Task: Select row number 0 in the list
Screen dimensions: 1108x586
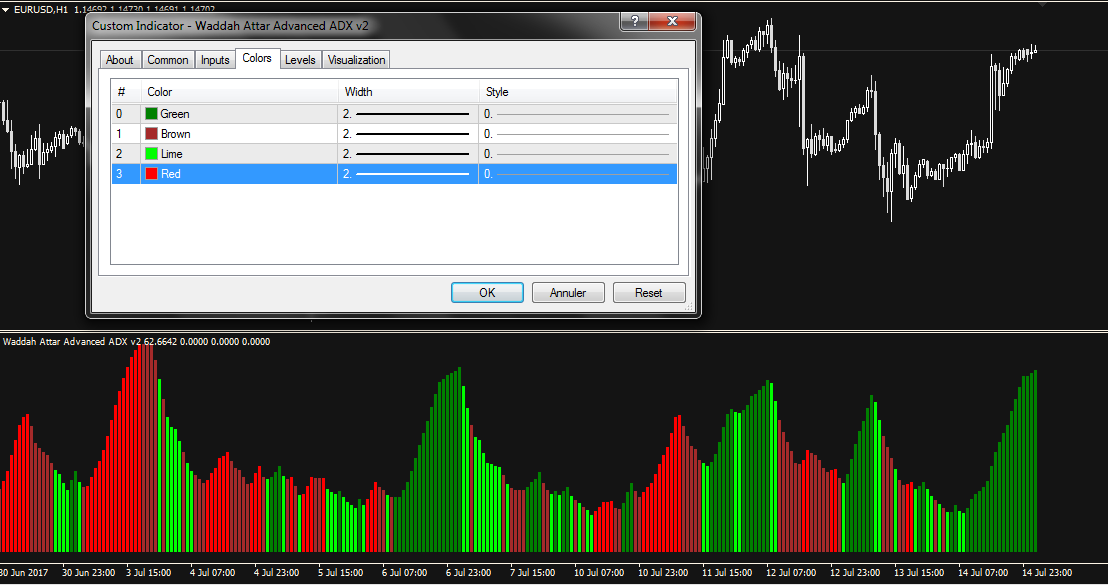Action: pos(119,114)
